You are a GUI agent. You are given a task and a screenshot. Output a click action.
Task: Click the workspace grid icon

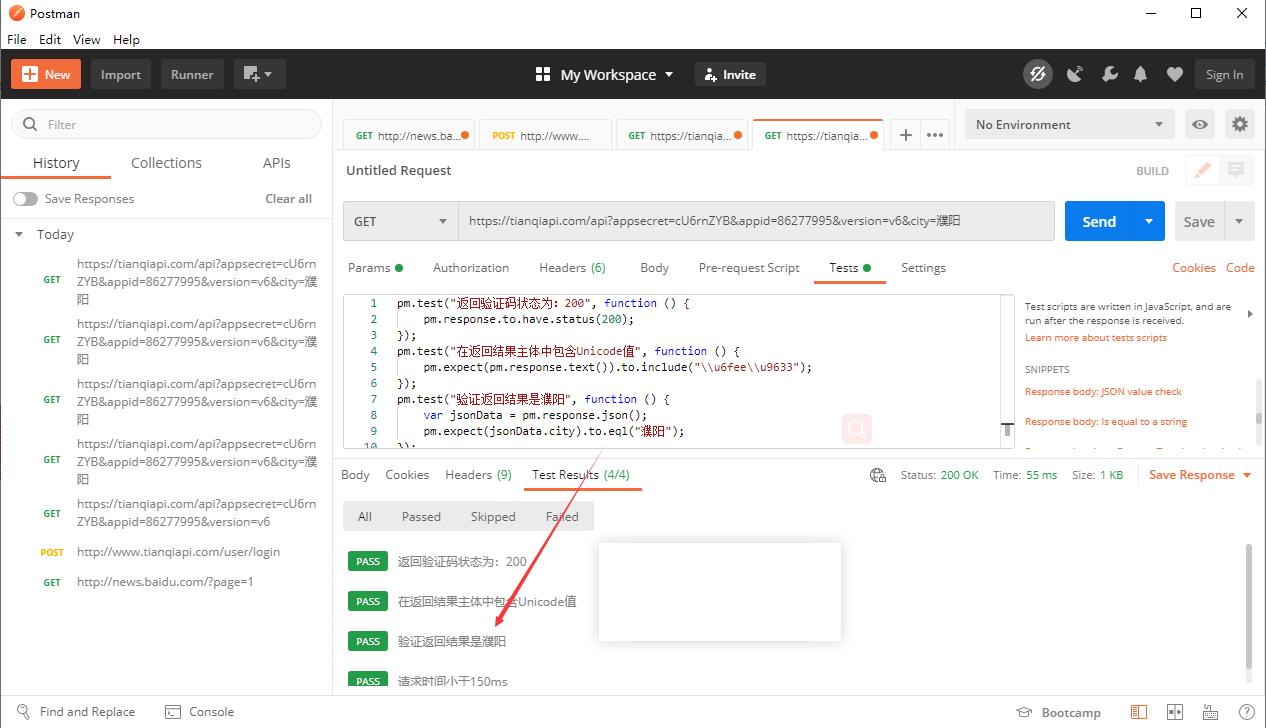543,74
